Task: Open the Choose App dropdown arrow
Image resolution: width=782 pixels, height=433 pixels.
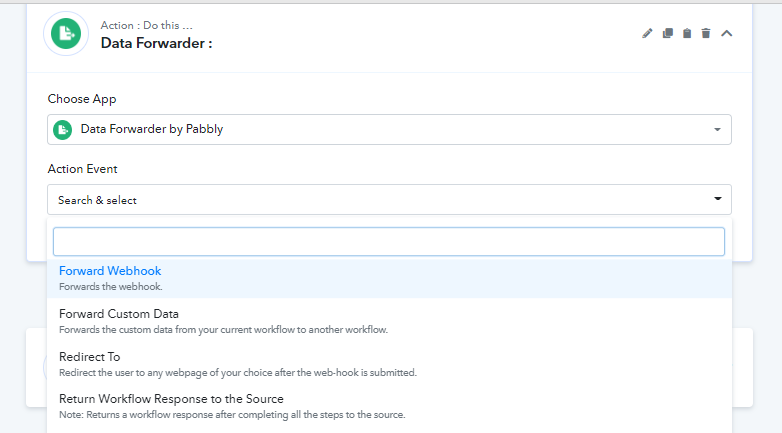Action: [x=717, y=130]
